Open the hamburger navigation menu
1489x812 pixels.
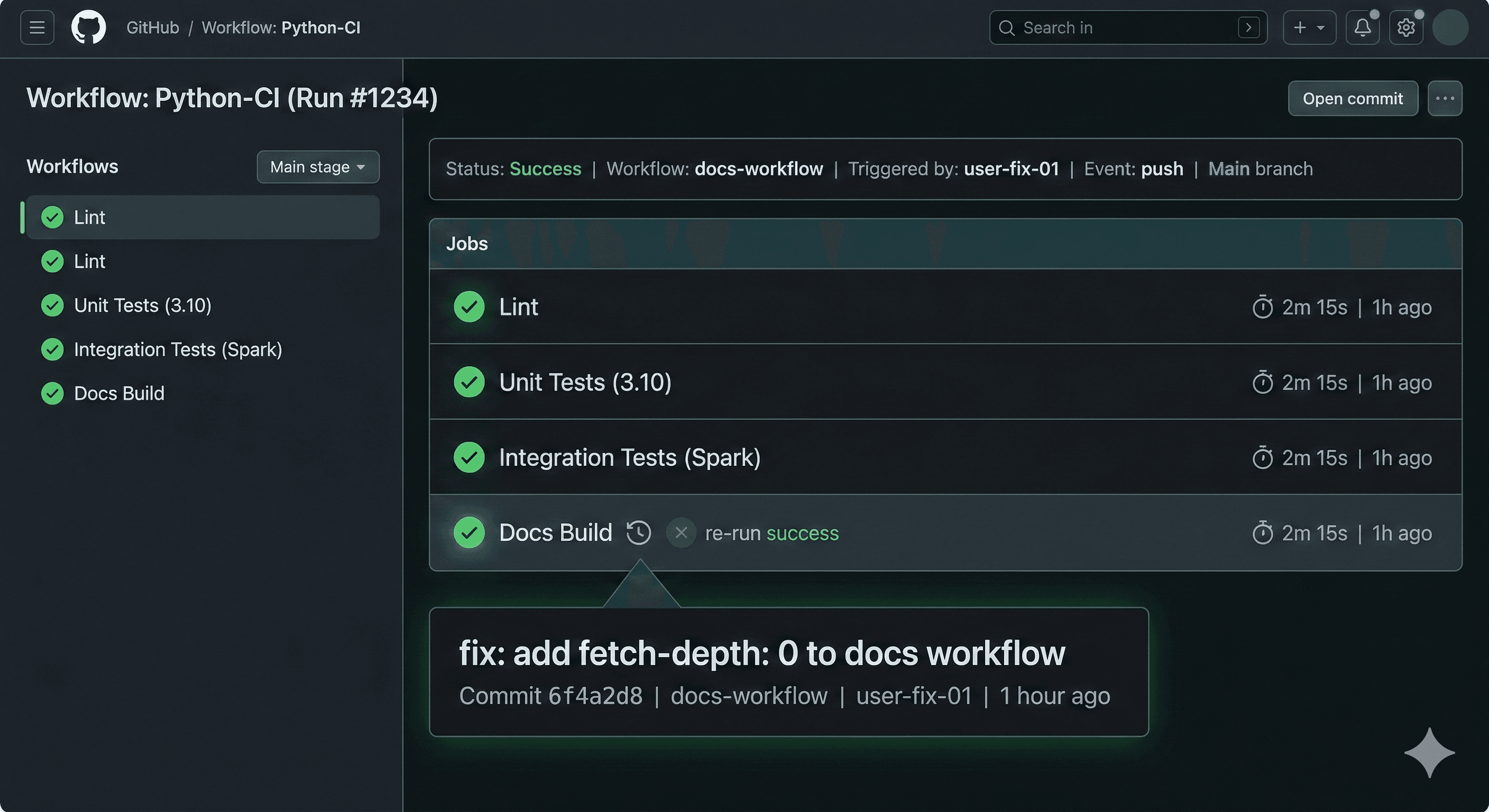coord(36,27)
